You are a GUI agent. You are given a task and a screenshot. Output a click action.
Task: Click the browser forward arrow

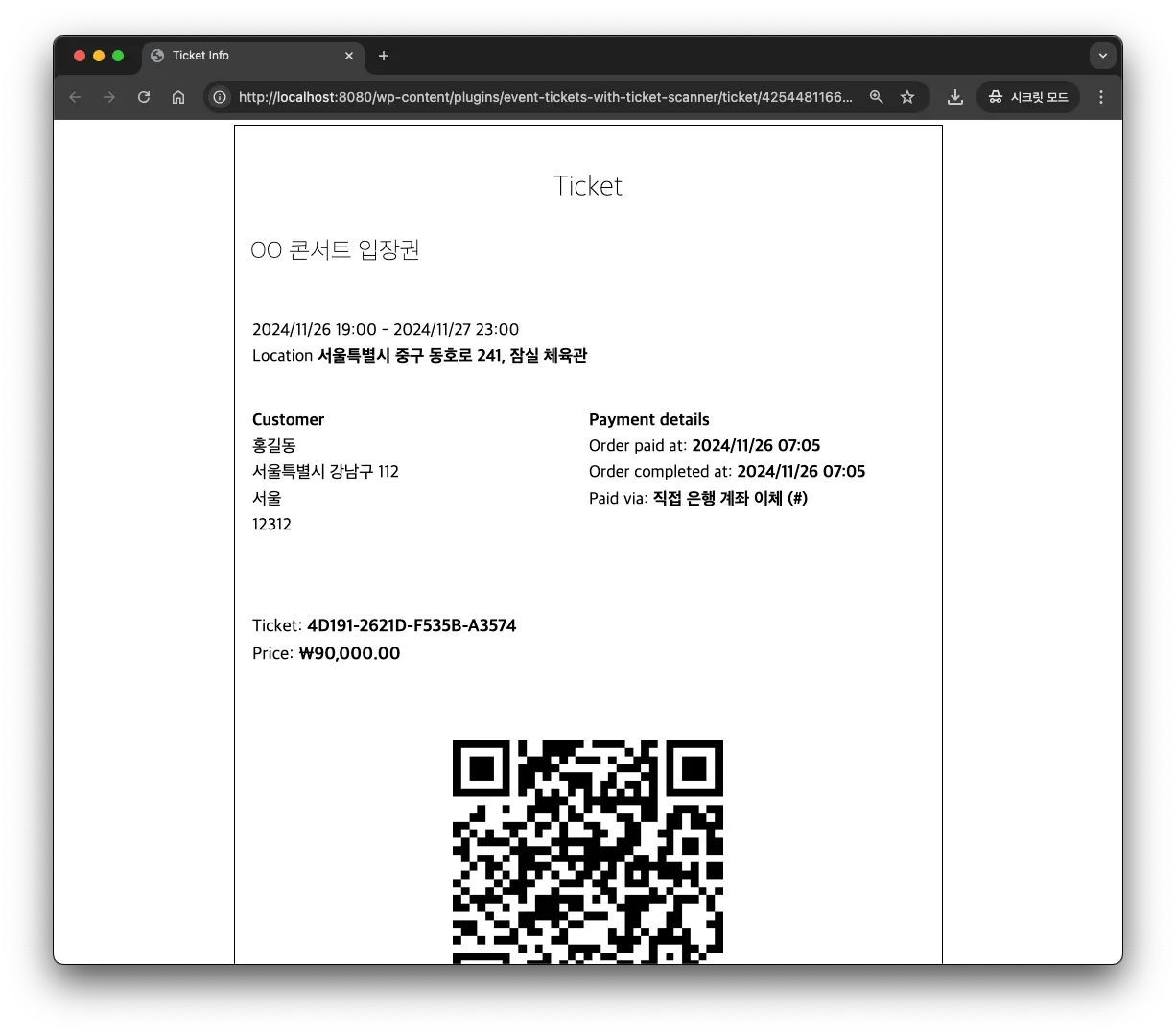tap(109, 97)
